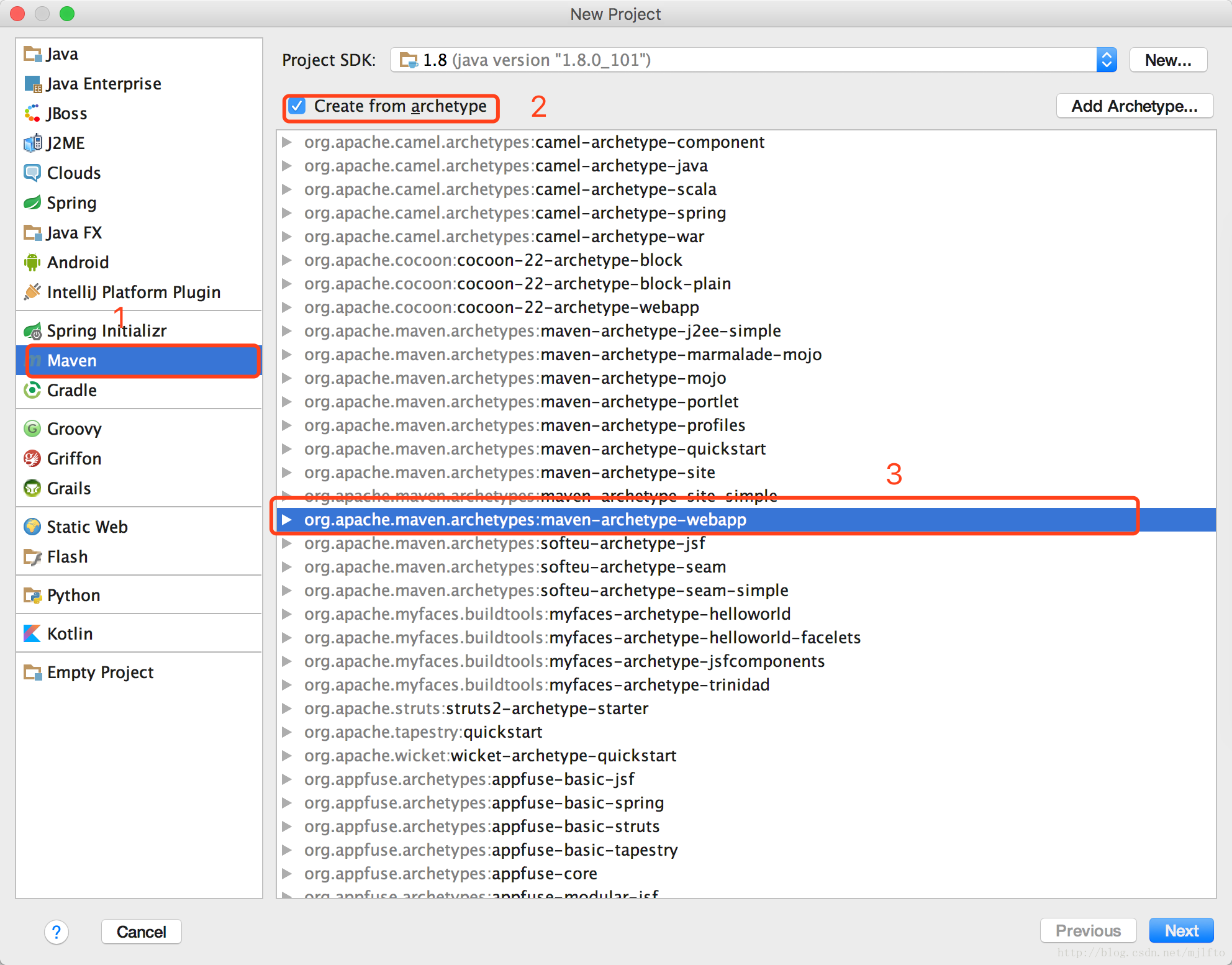Screen dimensions: 1232x965
Task: Pick the Spring leaf icon
Action: click(x=32, y=203)
